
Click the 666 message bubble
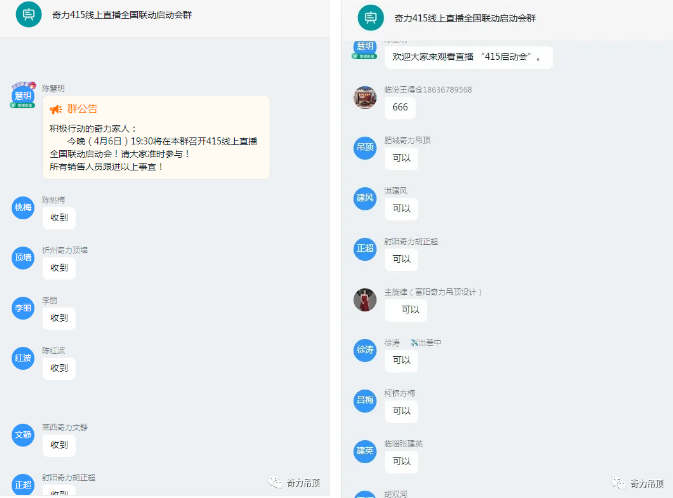point(400,107)
